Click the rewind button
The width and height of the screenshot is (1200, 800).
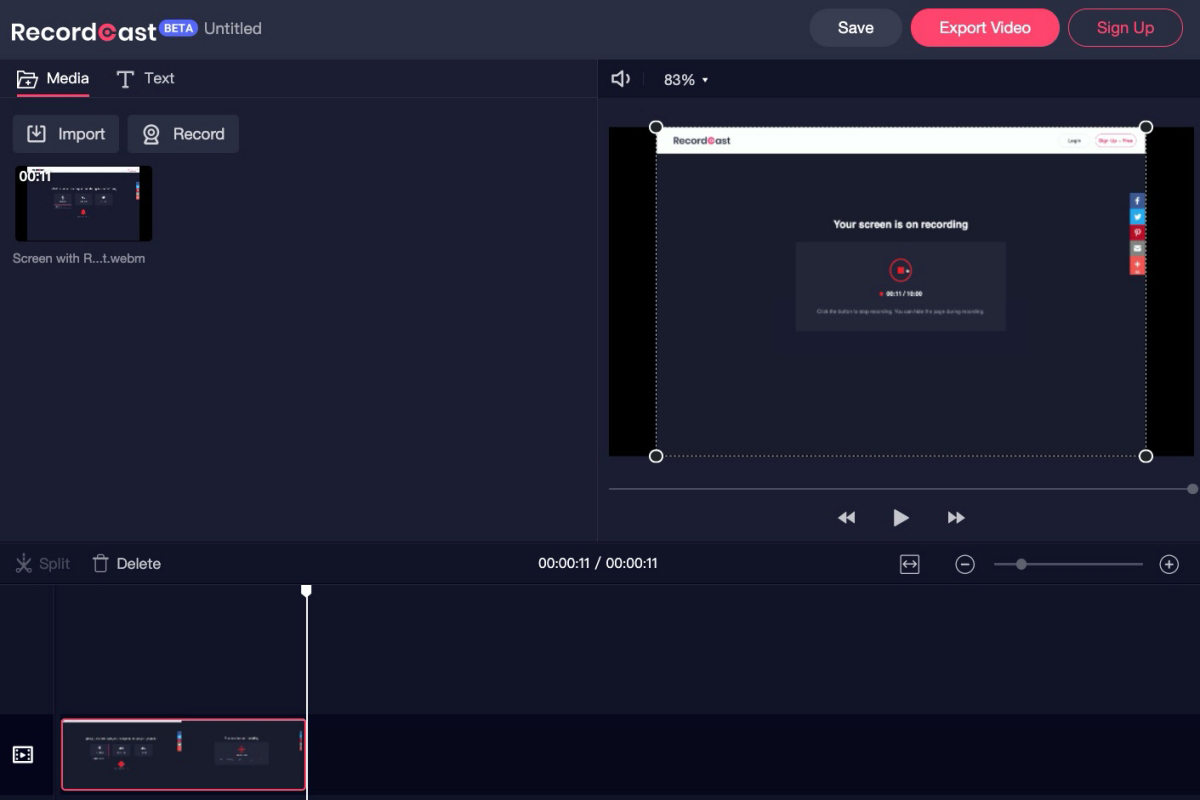click(846, 517)
